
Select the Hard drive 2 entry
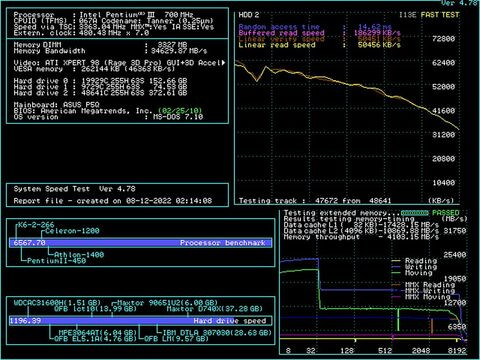(100, 93)
